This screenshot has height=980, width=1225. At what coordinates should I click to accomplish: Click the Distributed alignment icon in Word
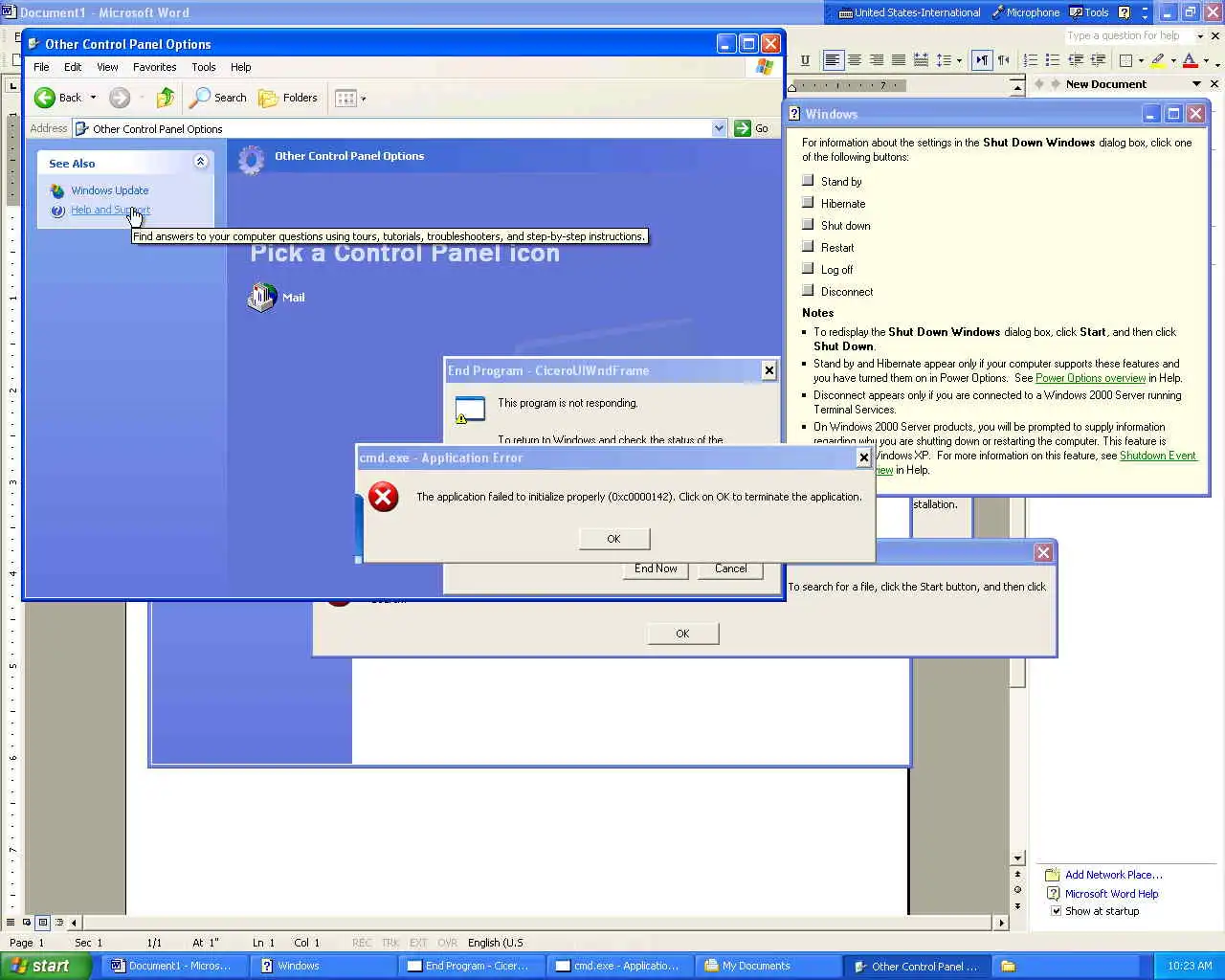[921, 60]
